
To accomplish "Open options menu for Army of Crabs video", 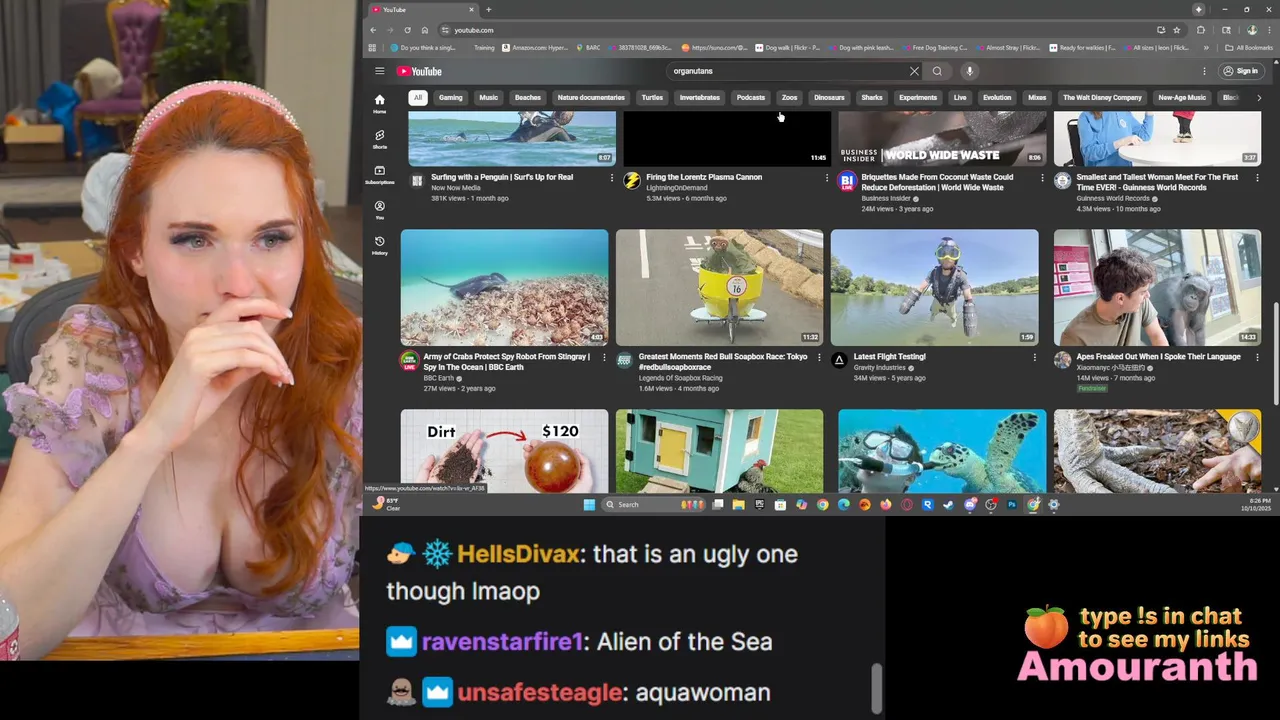I will click(x=604, y=357).
